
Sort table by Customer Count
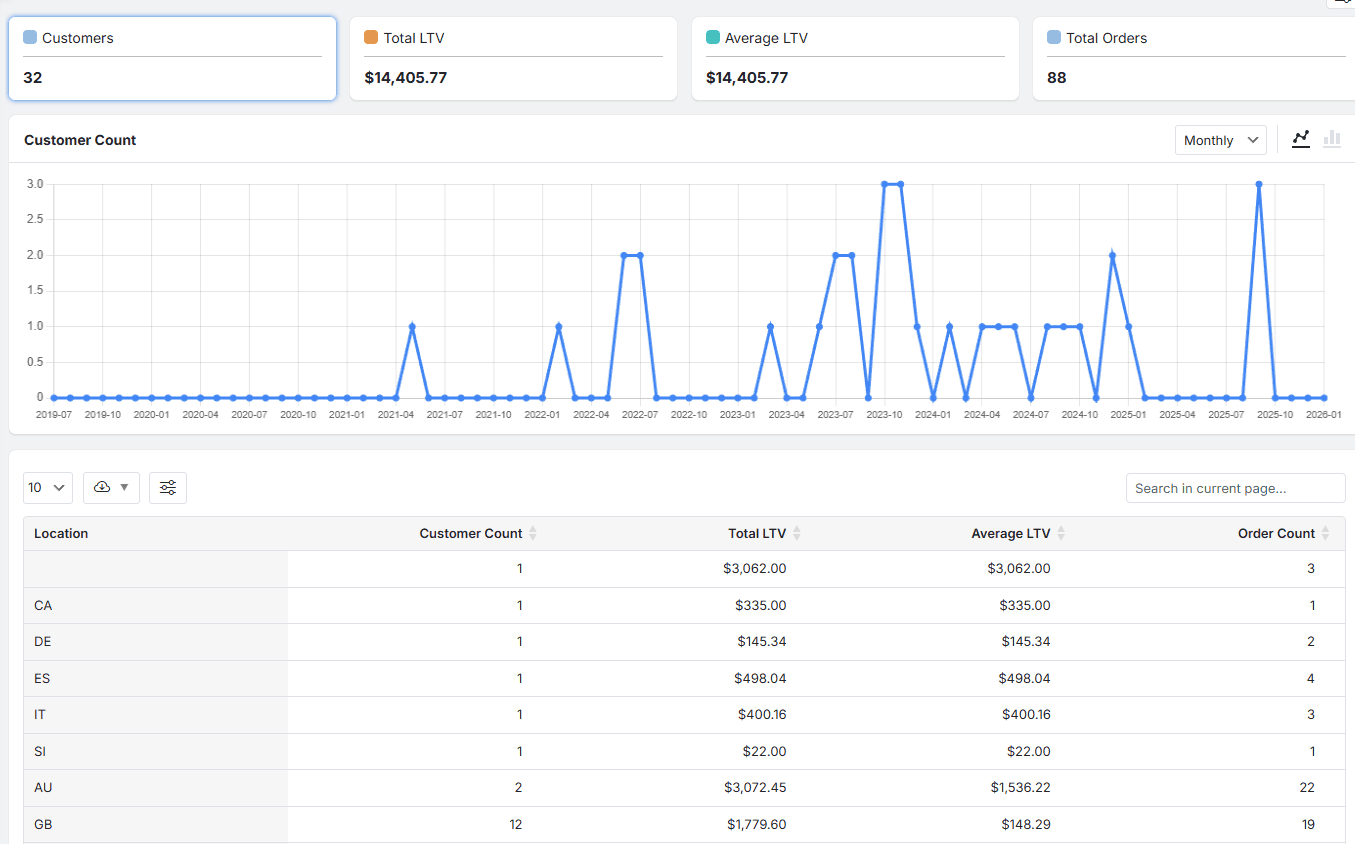534,533
